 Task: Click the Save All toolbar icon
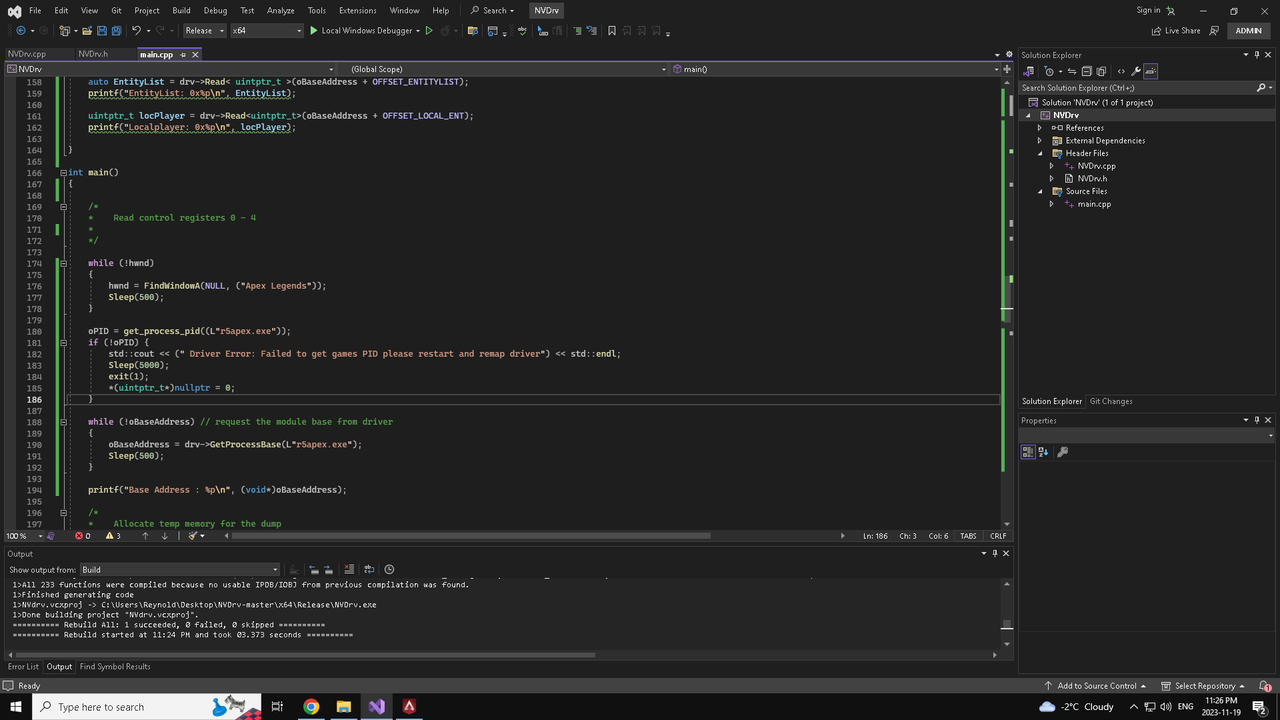click(x=116, y=30)
